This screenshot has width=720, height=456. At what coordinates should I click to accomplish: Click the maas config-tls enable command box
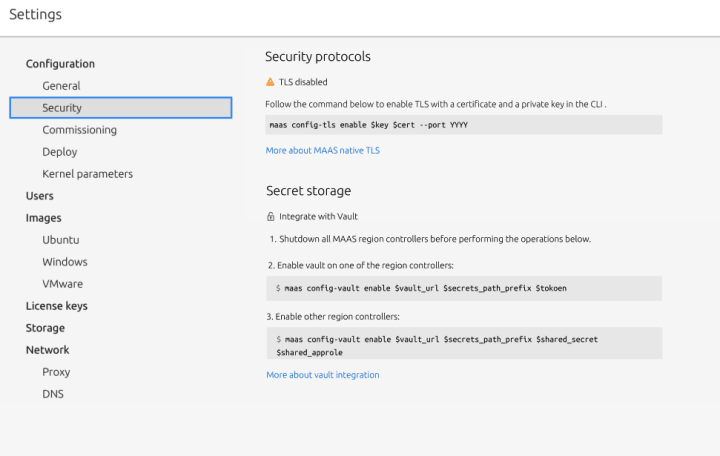464,125
